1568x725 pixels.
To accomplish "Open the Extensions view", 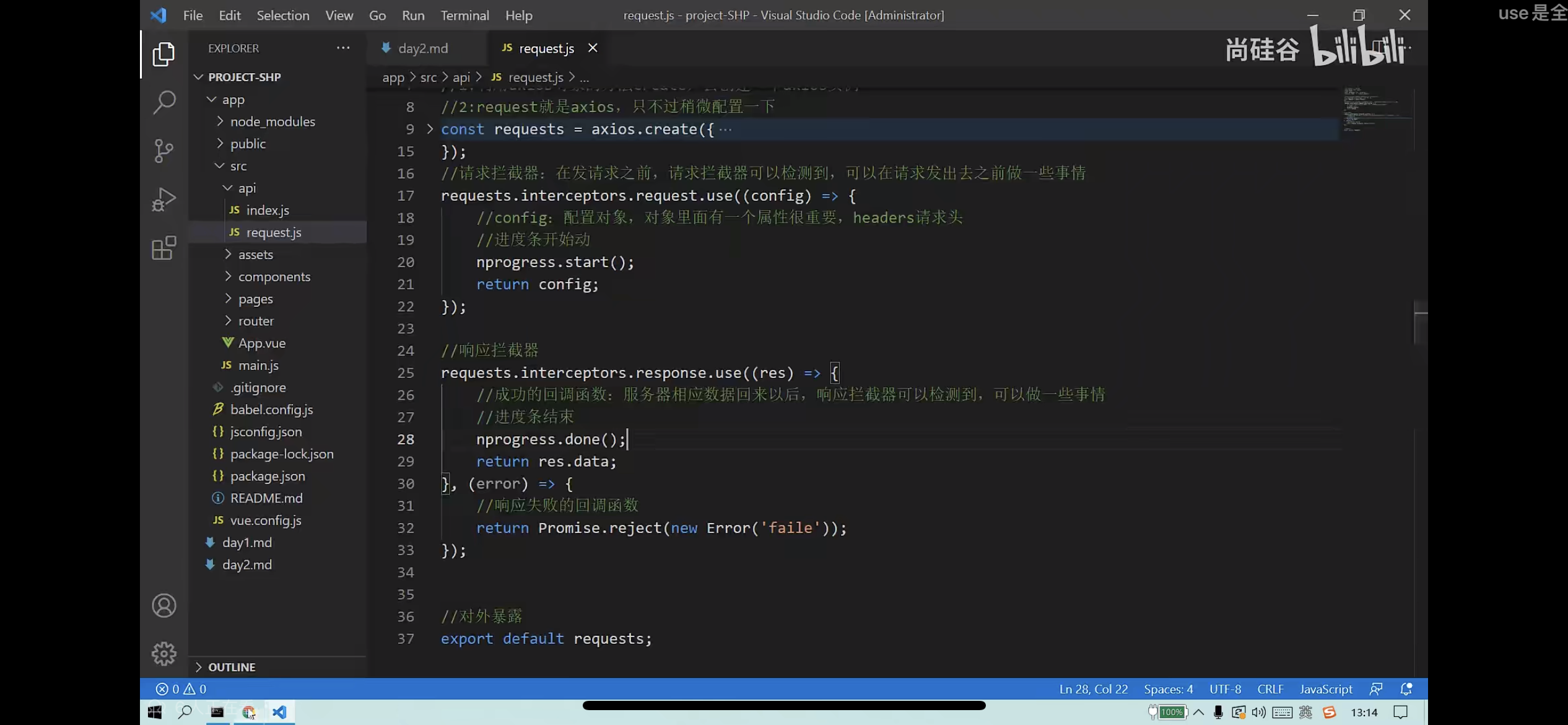I will tap(164, 248).
